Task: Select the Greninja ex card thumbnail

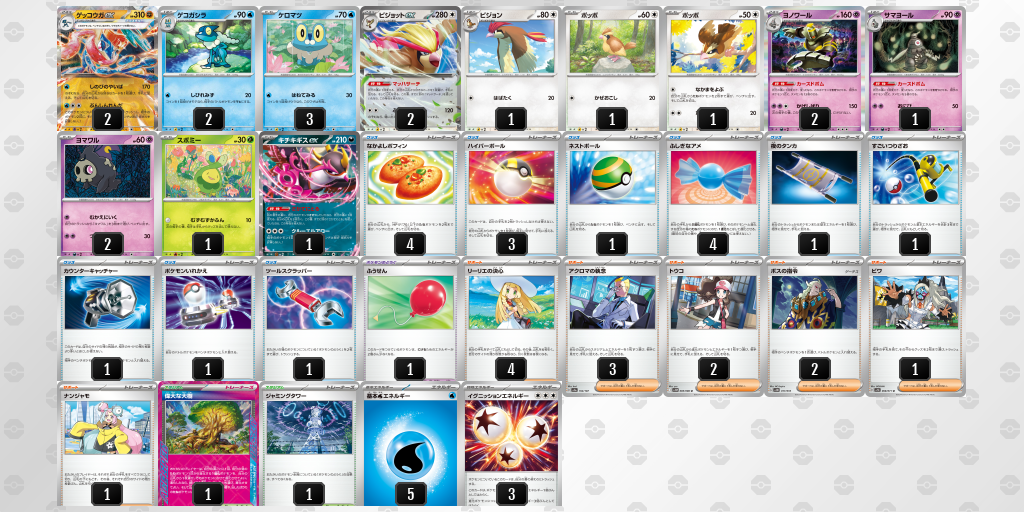Action: point(107,69)
